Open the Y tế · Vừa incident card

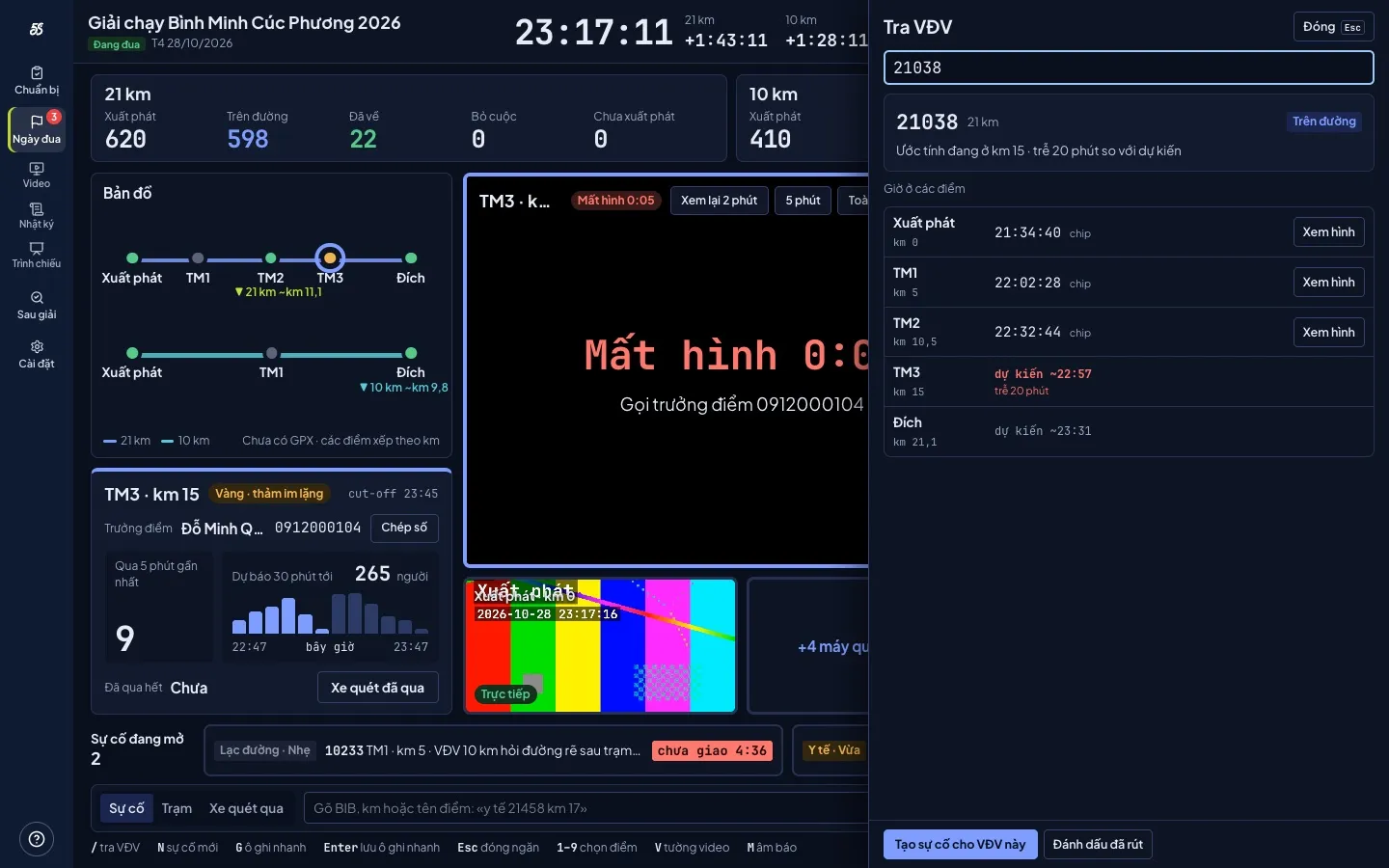click(x=831, y=750)
